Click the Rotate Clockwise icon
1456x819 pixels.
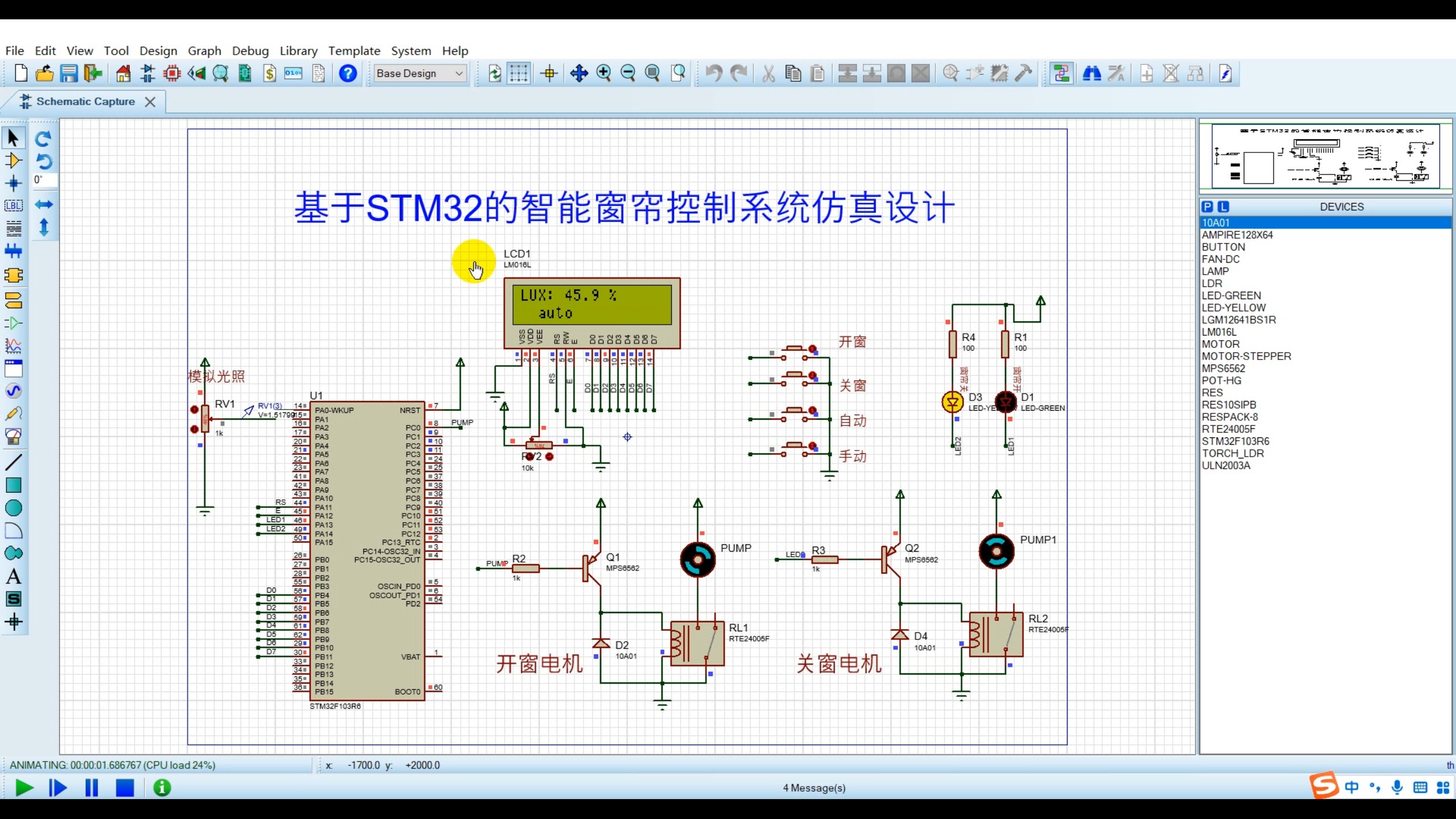43,139
